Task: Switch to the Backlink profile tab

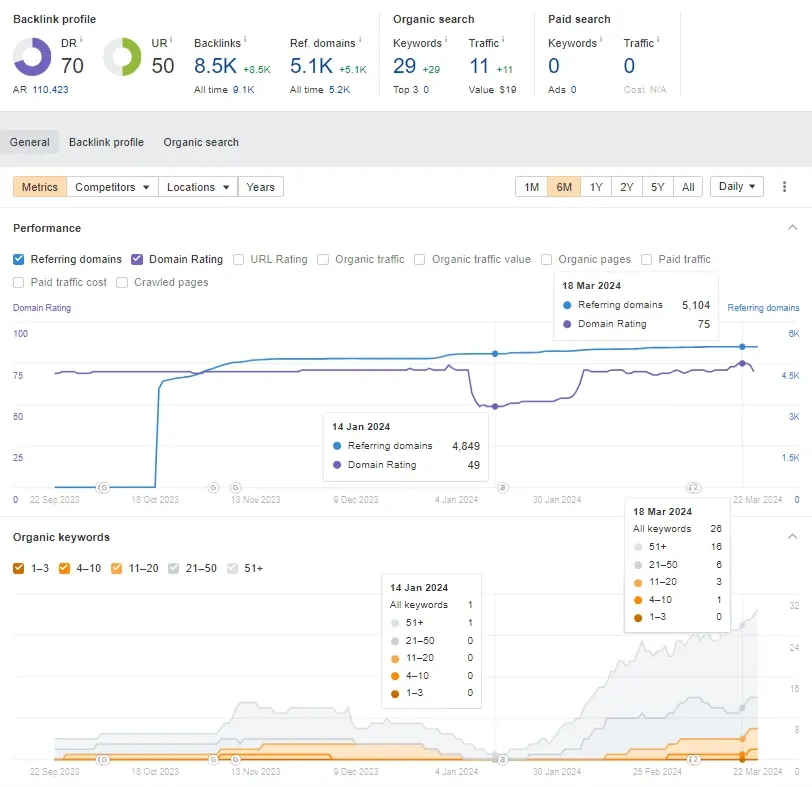Action: pos(106,142)
